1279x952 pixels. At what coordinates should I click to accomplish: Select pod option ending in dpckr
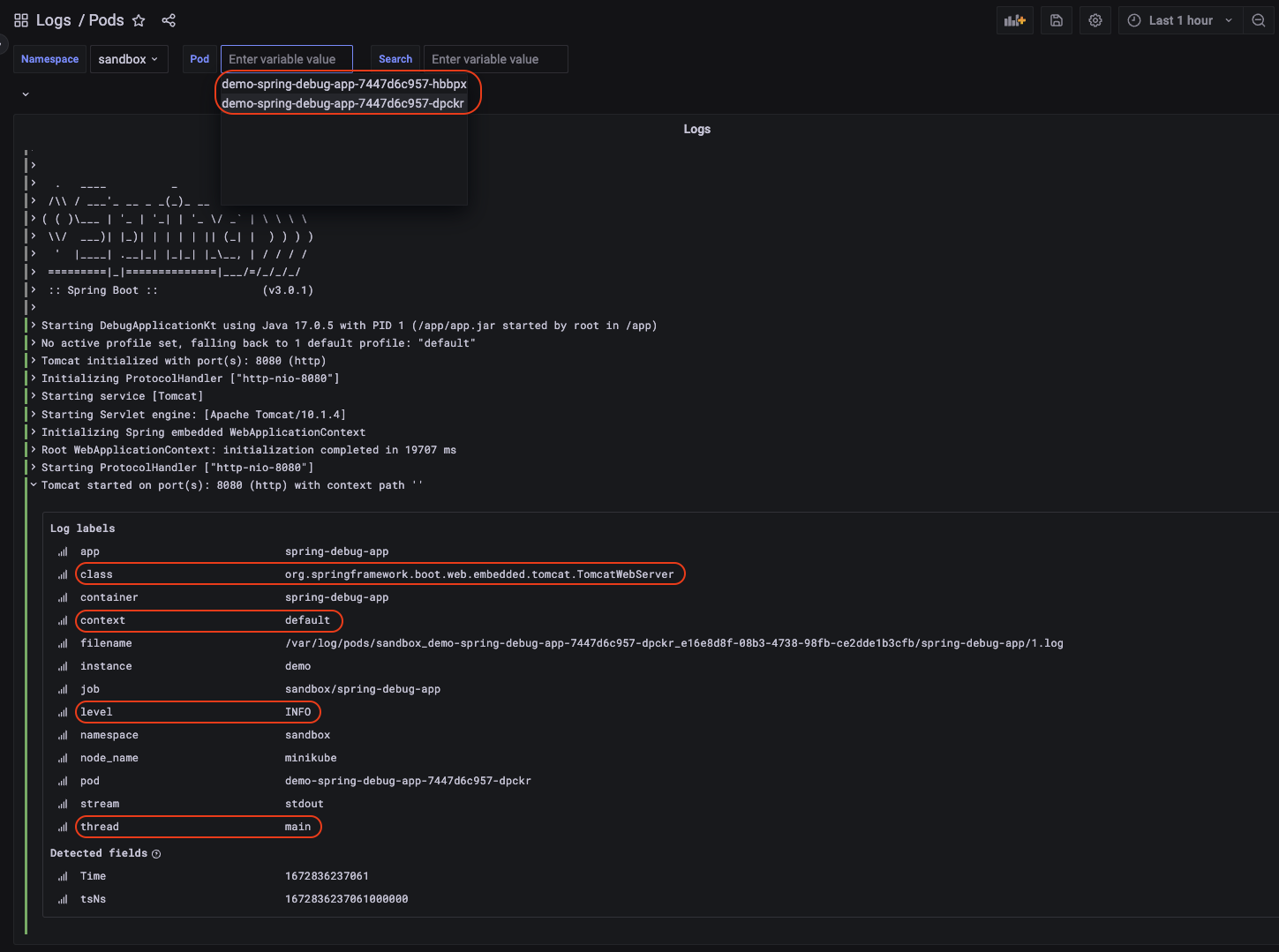pos(342,103)
